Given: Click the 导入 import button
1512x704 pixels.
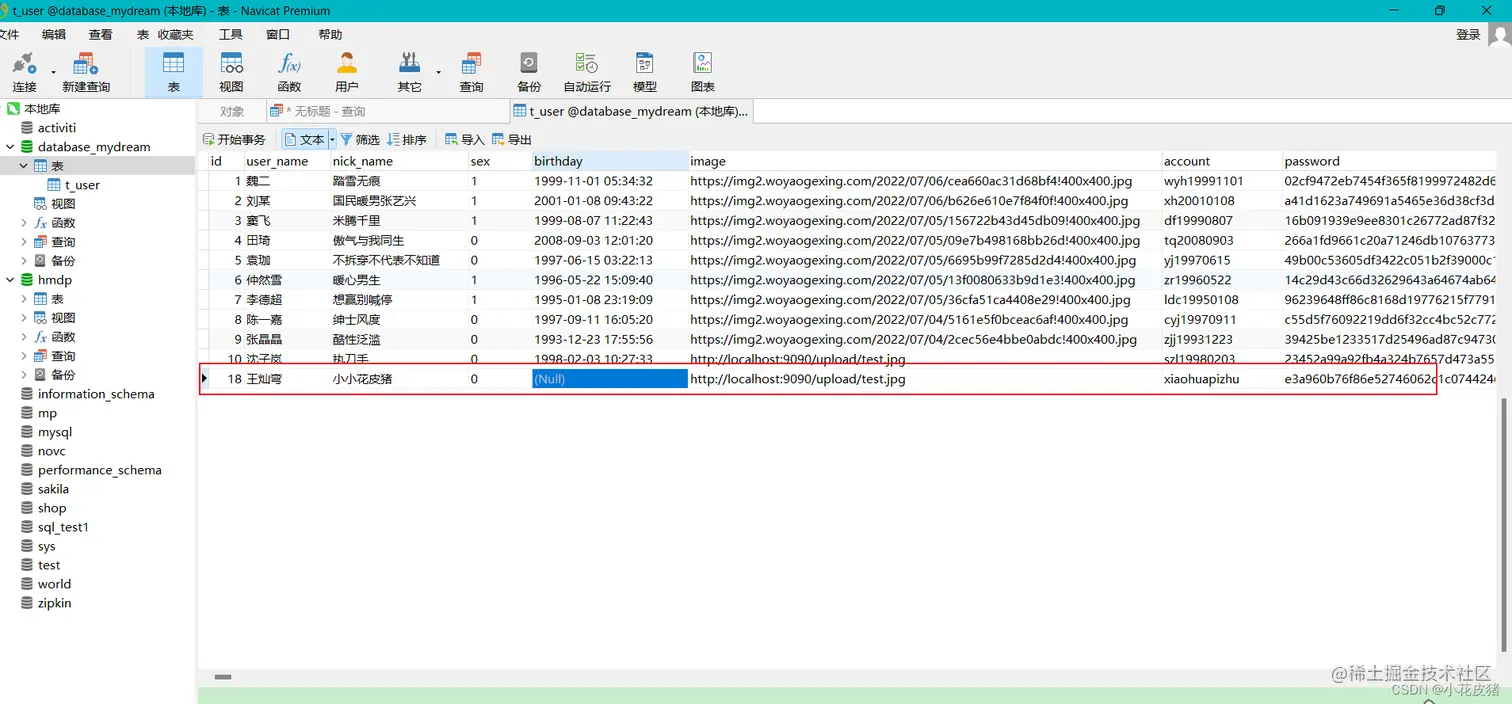Looking at the screenshot, I should pos(465,140).
